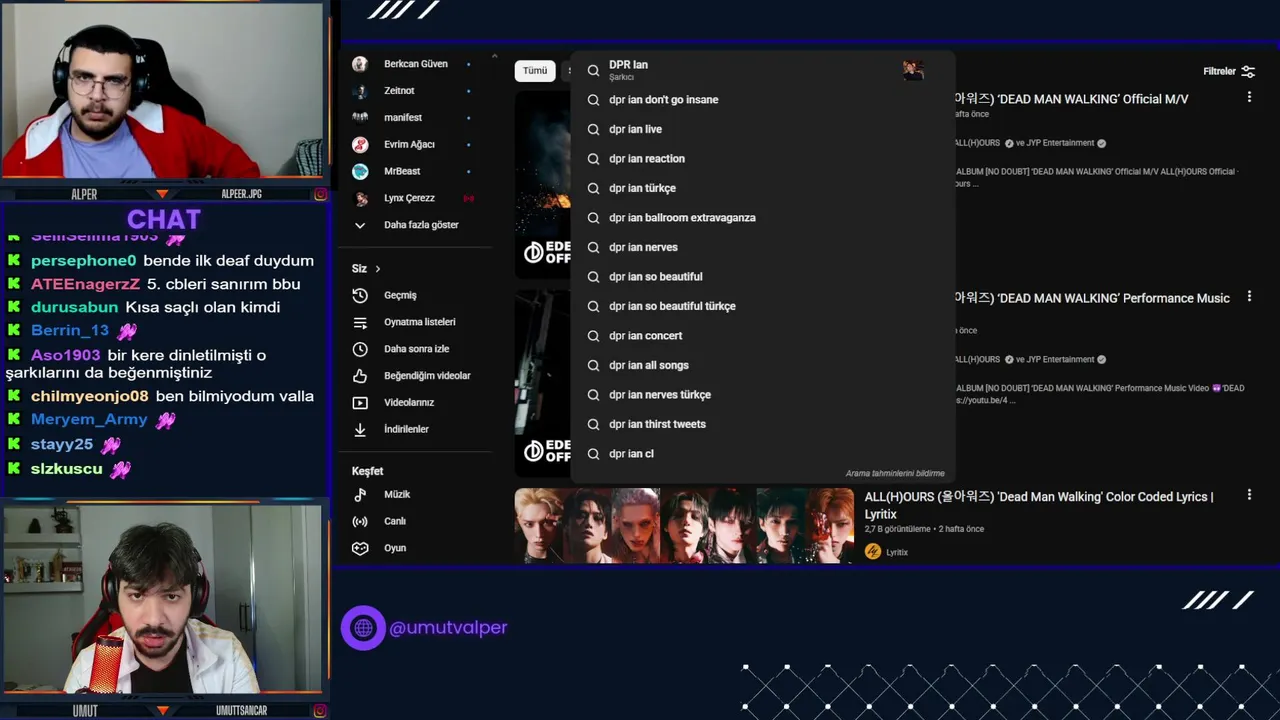Click Berkcan Güven channel avatar
This screenshot has width=1280, height=720.
click(x=360, y=64)
